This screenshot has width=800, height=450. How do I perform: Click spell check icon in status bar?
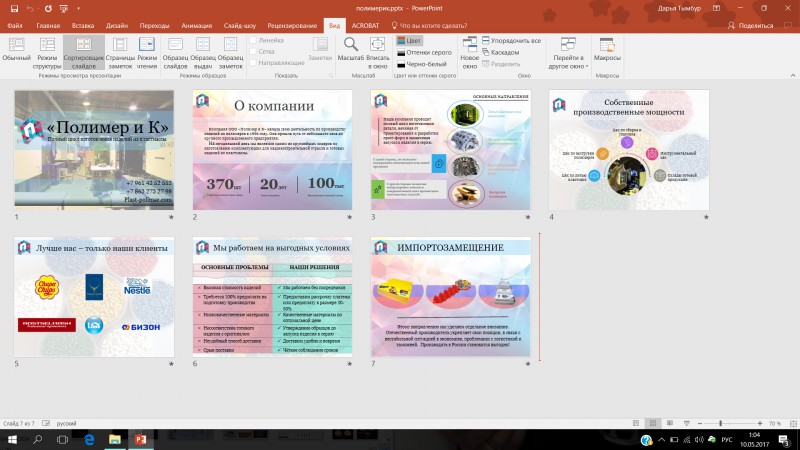46,423
